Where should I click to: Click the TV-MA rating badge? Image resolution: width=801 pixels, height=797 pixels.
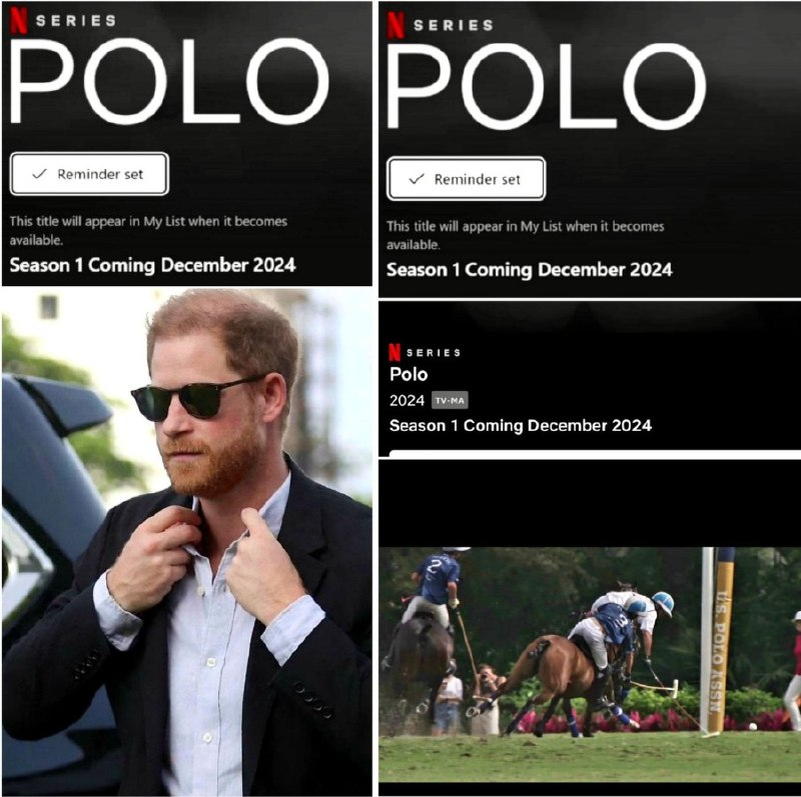click(450, 401)
